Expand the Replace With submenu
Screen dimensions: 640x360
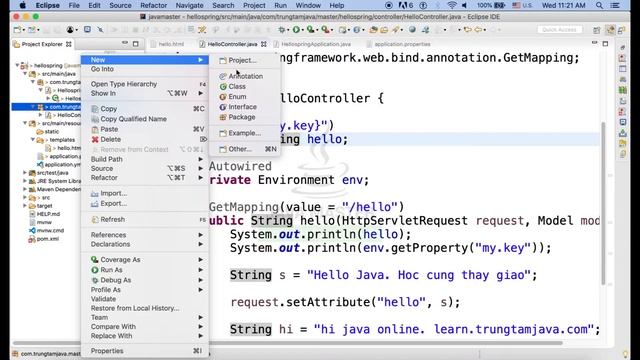(x=145, y=336)
